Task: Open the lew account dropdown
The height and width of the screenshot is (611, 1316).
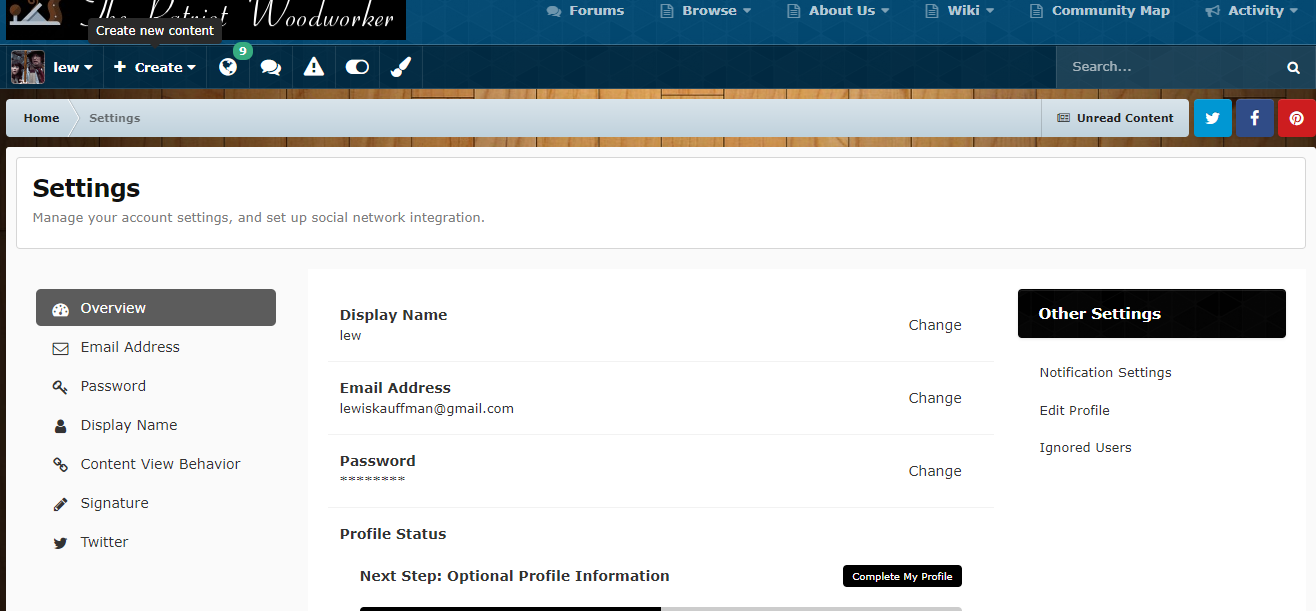Action: pos(72,67)
